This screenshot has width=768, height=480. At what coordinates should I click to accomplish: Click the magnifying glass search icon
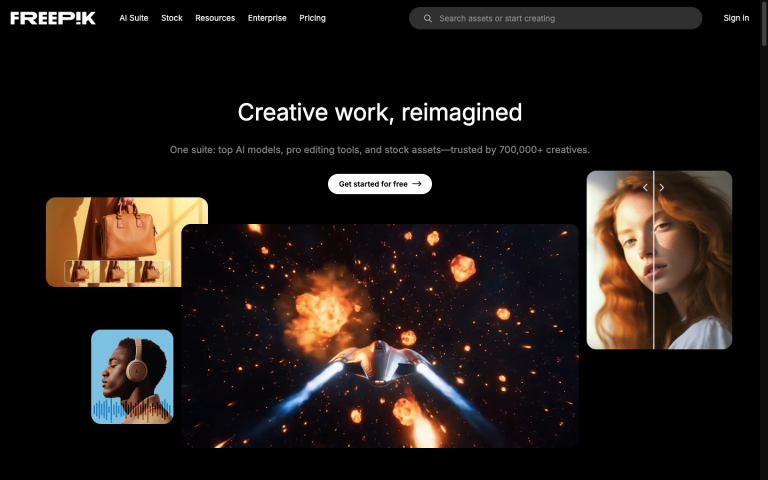point(428,18)
